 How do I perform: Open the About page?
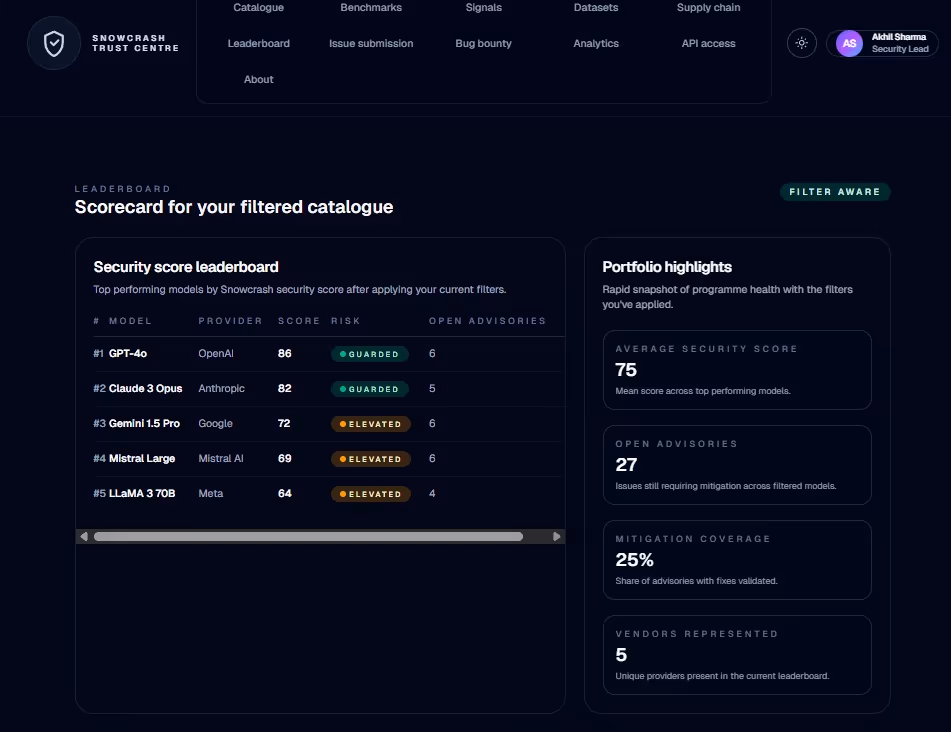click(x=258, y=79)
